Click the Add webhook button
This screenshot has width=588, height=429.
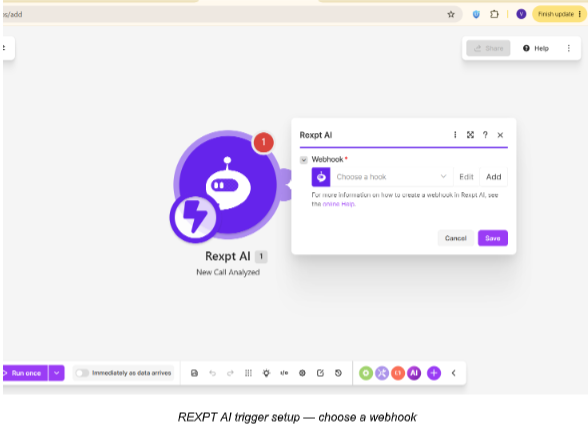click(x=494, y=177)
